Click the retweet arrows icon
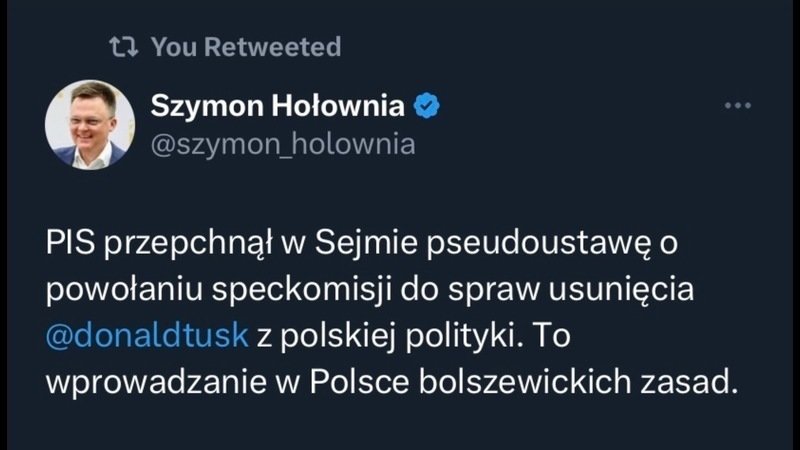 pyautogui.click(x=121, y=46)
